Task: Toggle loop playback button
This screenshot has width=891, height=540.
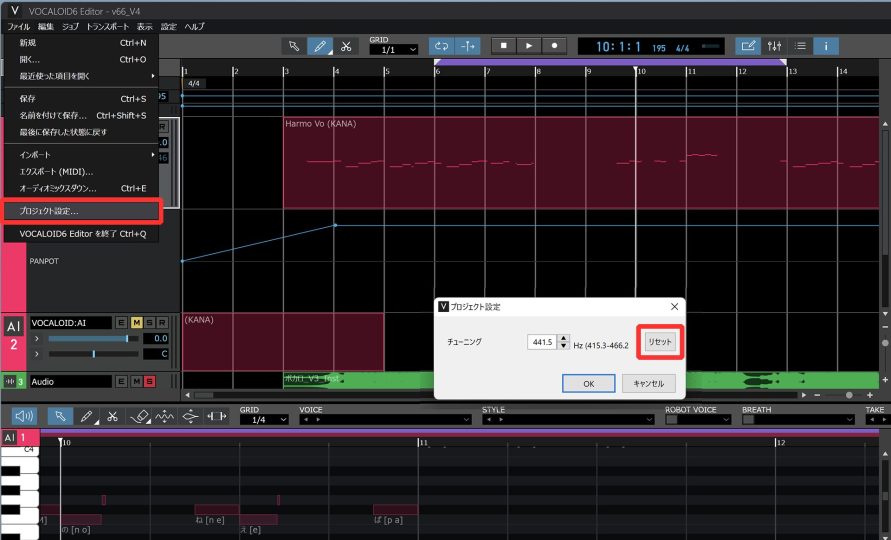Action: click(x=441, y=46)
